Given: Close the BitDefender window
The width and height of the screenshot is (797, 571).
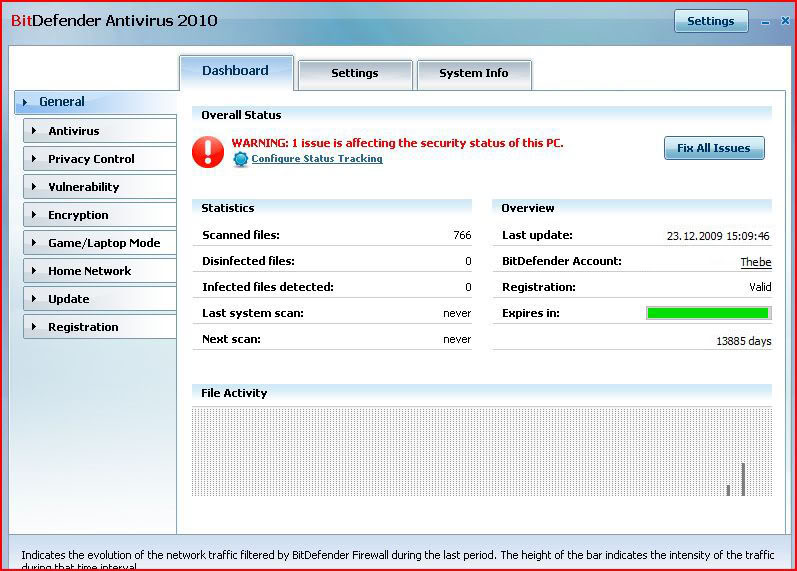Looking at the screenshot, I should pos(784,21).
